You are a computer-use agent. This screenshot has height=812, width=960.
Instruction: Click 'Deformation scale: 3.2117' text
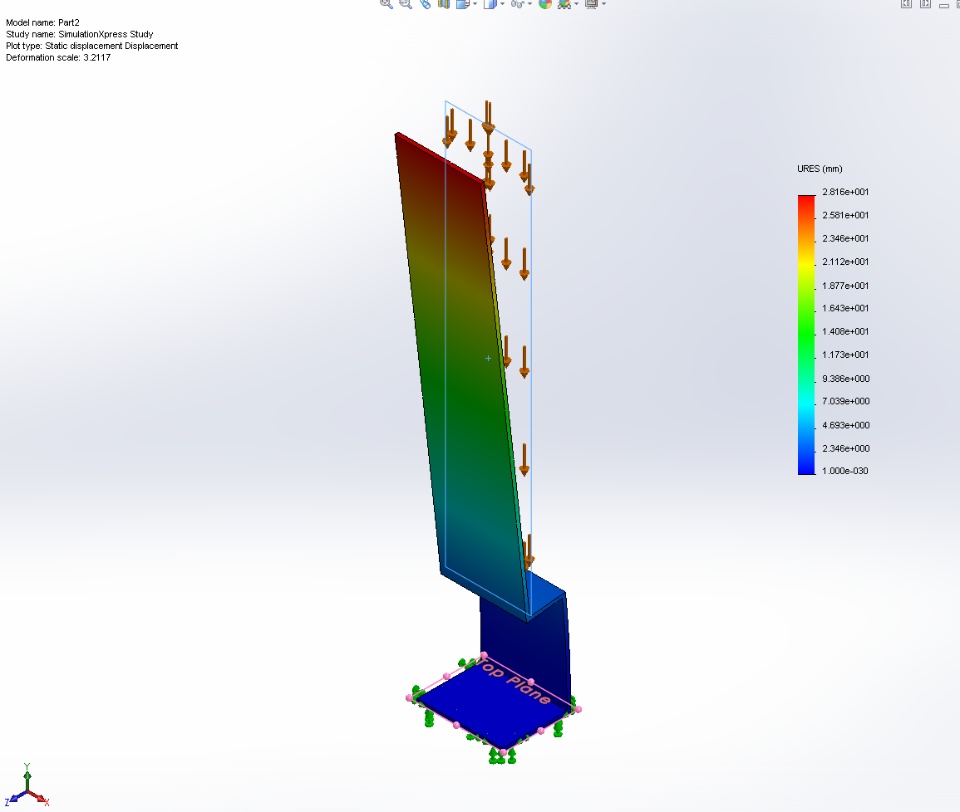click(x=58, y=58)
